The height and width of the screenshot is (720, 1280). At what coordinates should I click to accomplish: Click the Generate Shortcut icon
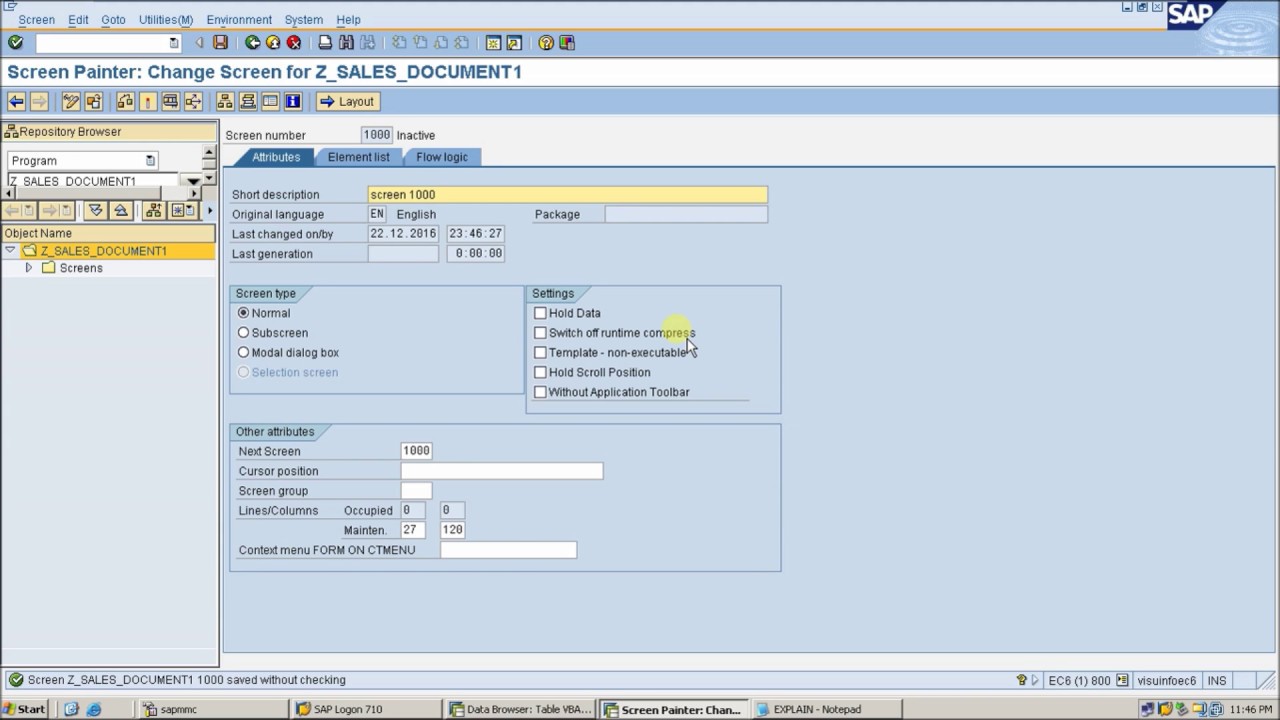[x=514, y=43]
